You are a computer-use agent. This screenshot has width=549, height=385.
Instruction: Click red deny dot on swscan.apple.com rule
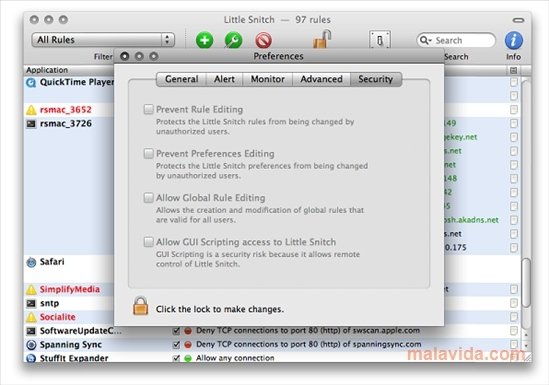click(x=188, y=330)
